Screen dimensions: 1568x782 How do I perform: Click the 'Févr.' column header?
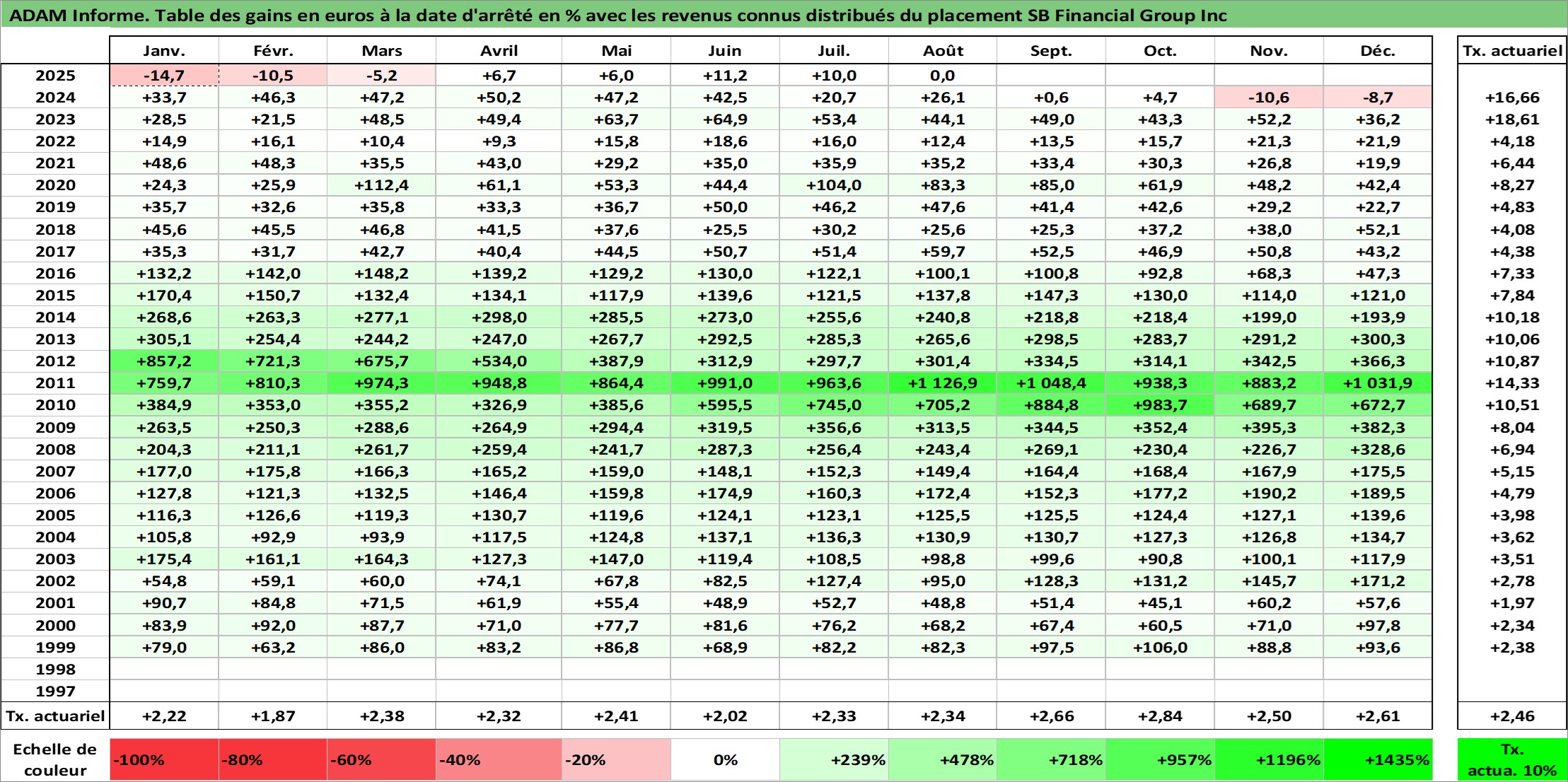point(273,51)
